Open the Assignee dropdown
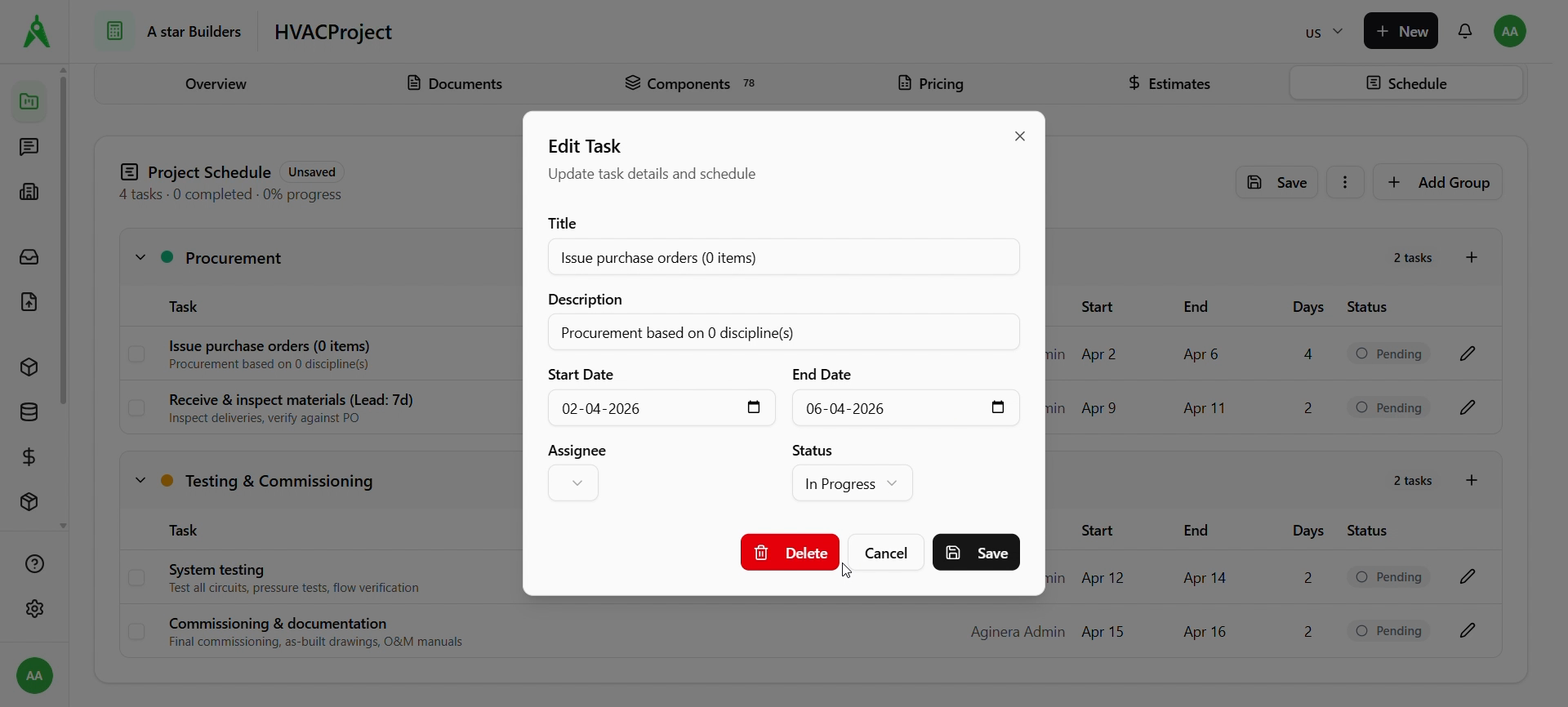The width and height of the screenshot is (1568, 707). (x=573, y=483)
